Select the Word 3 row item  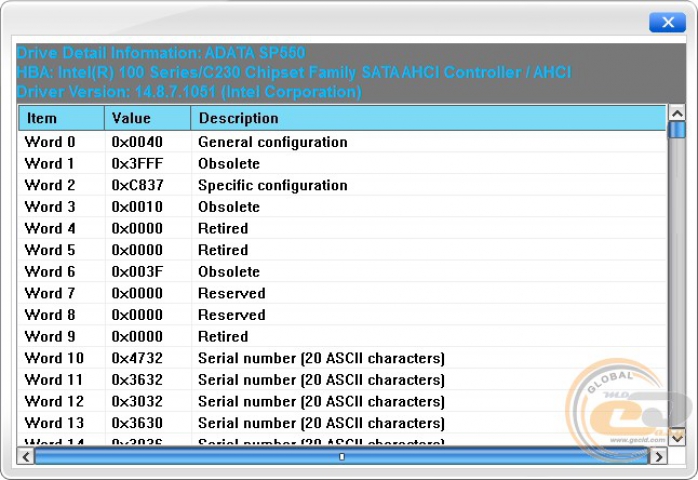tap(50, 207)
